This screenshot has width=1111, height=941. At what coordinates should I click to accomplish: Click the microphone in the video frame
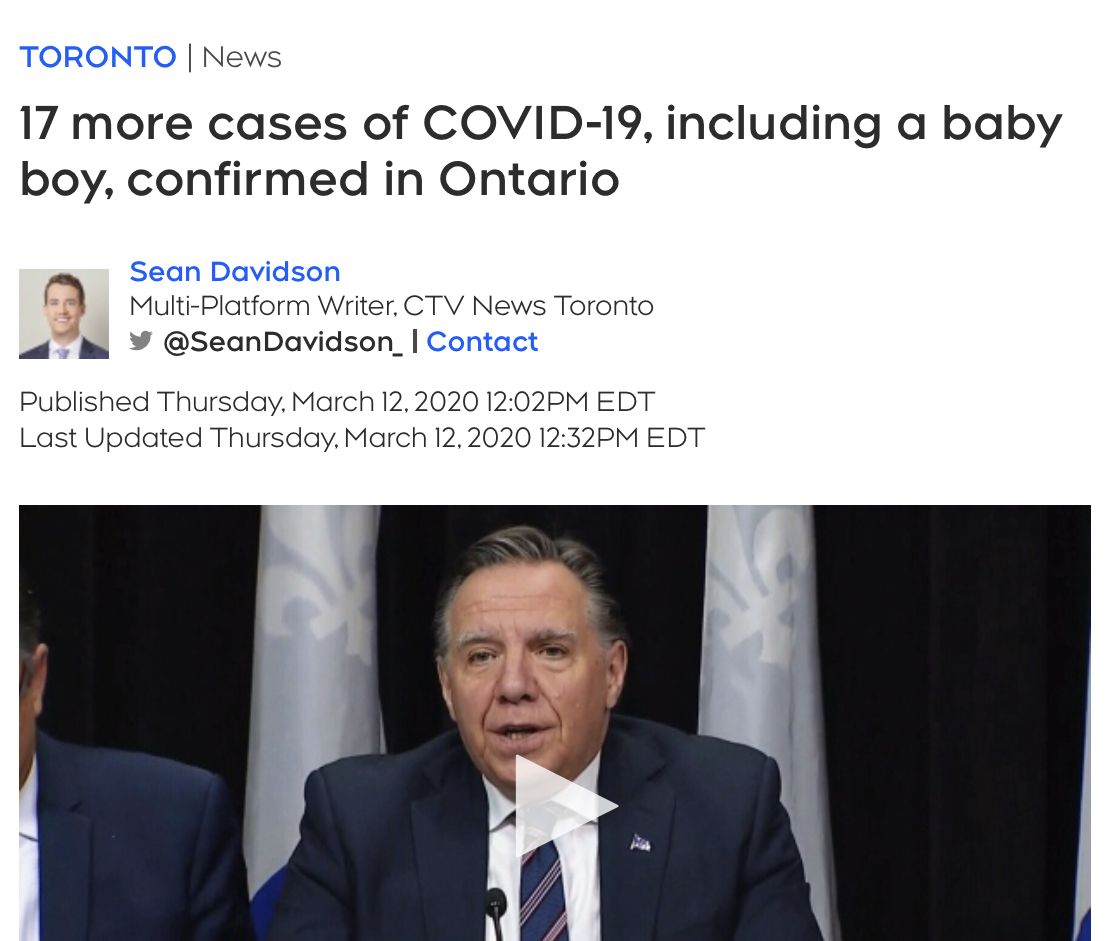[x=496, y=908]
